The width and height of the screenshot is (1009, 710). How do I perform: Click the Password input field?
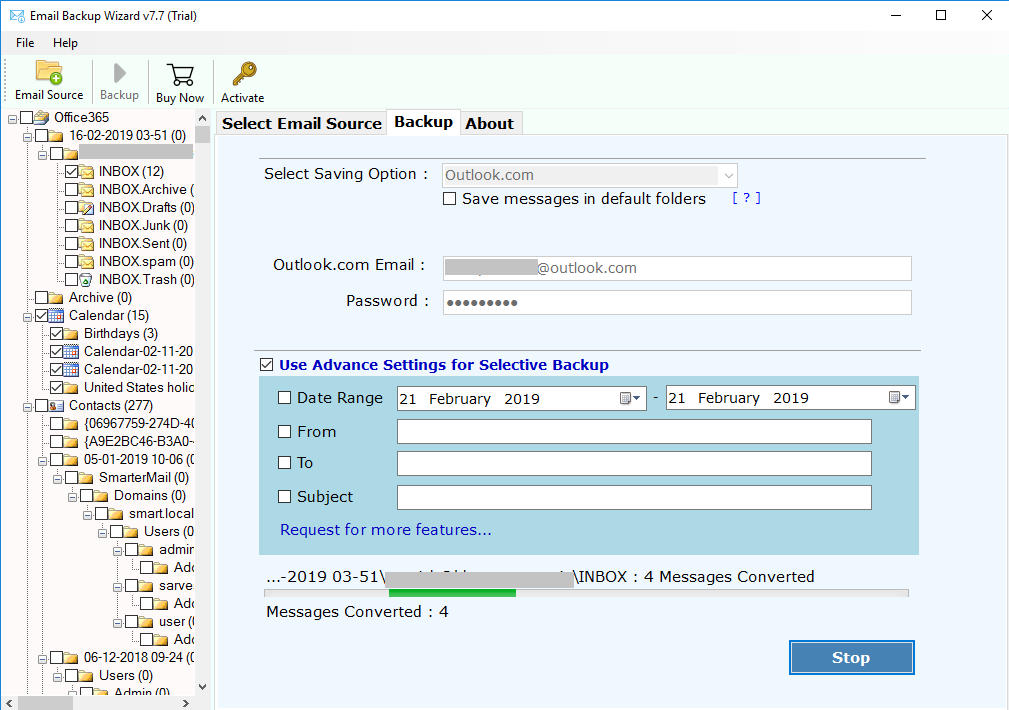[x=677, y=303]
